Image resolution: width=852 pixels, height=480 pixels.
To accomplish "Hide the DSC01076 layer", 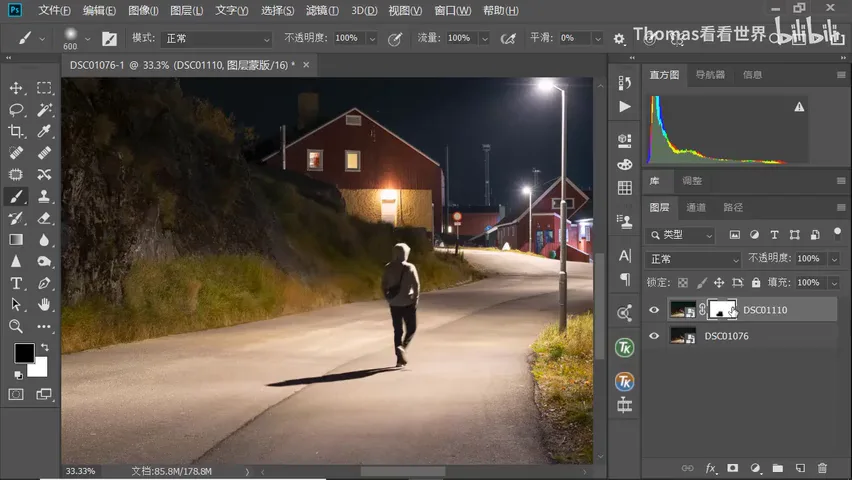I will click(x=654, y=336).
